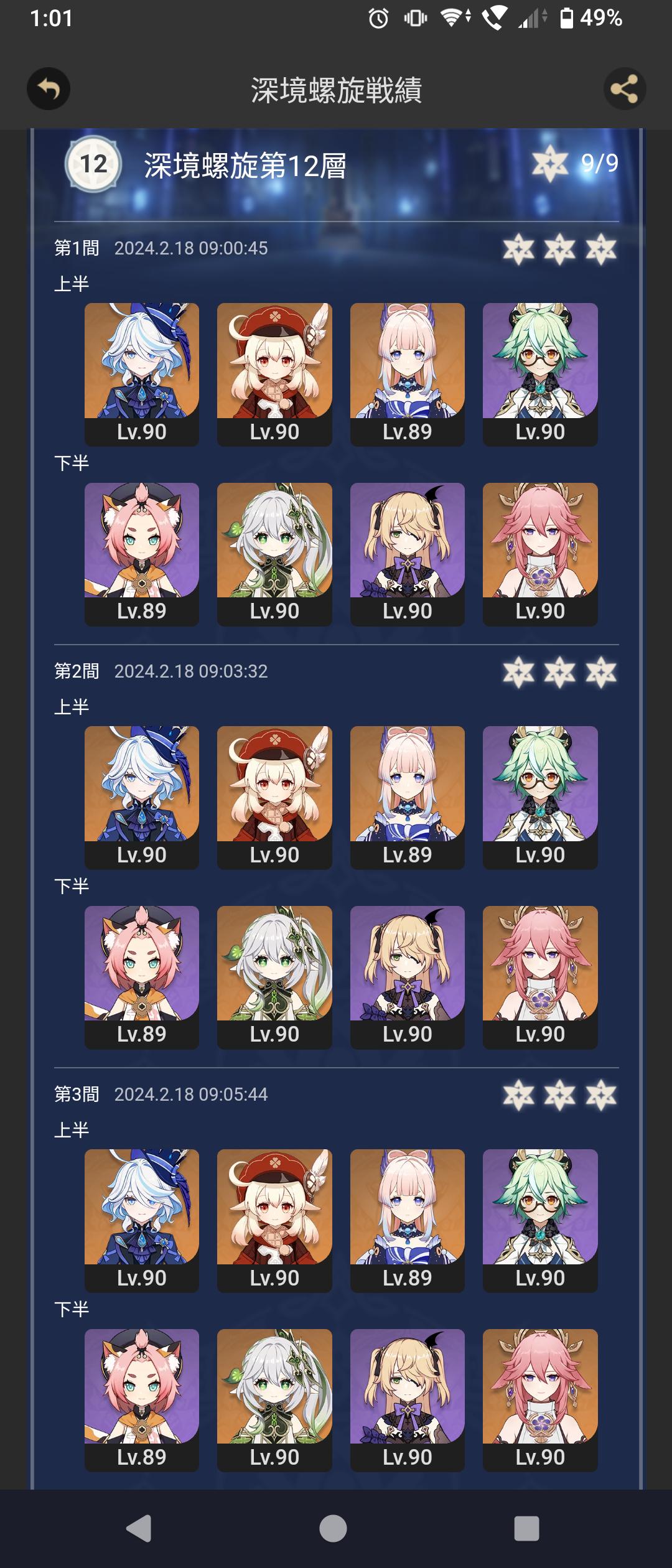672x1568 pixels.
Task: Select blue-hat character in chamber 1 first half
Action: tap(142, 375)
